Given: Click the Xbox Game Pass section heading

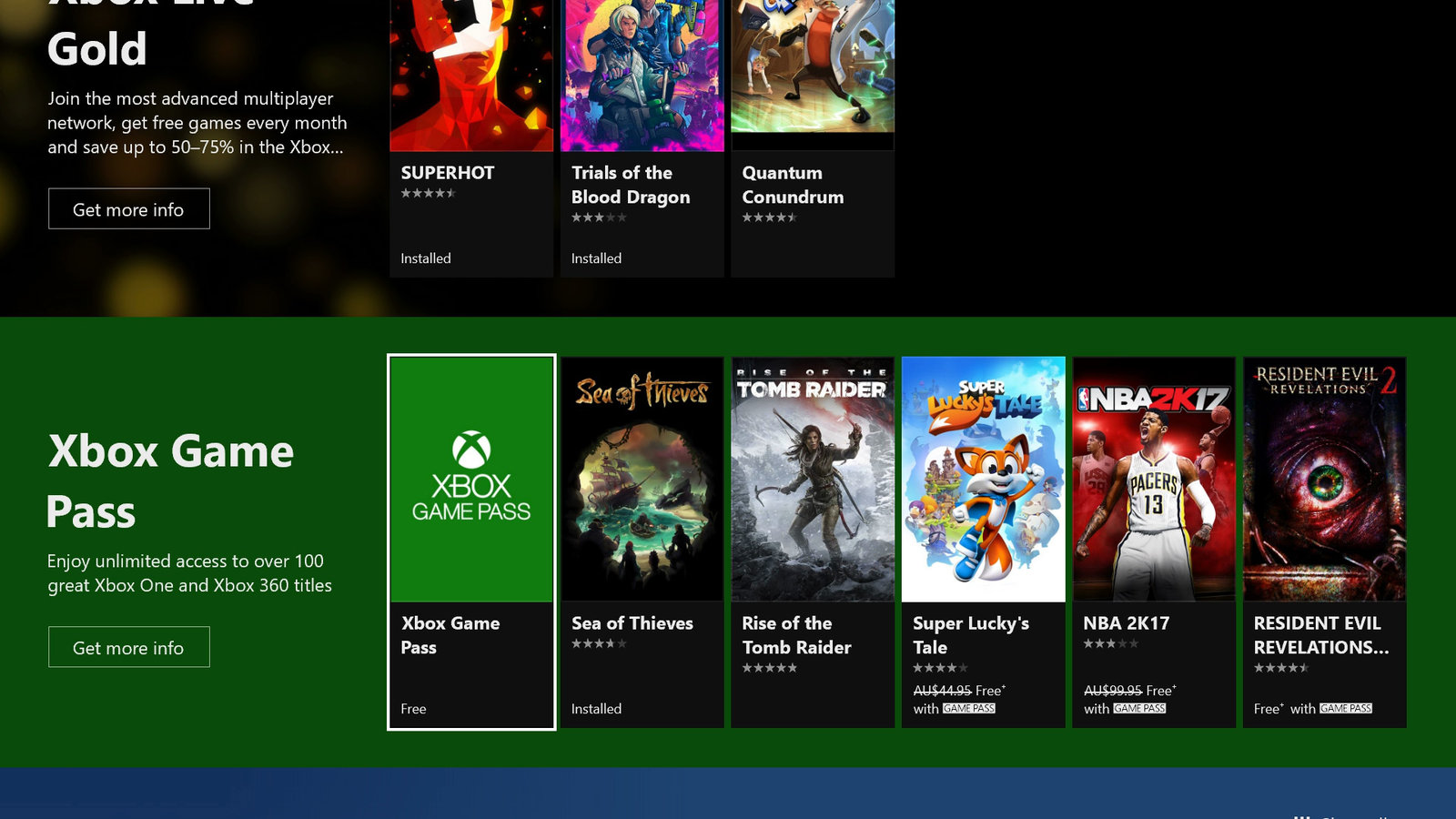Looking at the screenshot, I should (170, 480).
